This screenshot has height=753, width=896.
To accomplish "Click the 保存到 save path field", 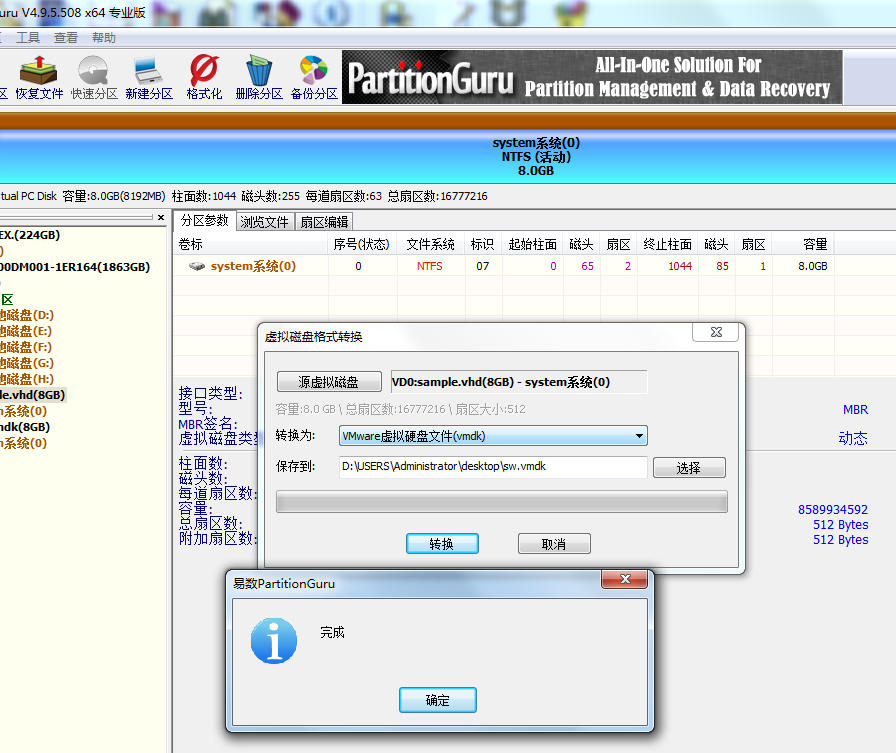I will pyautogui.click(x=493, y=467).
